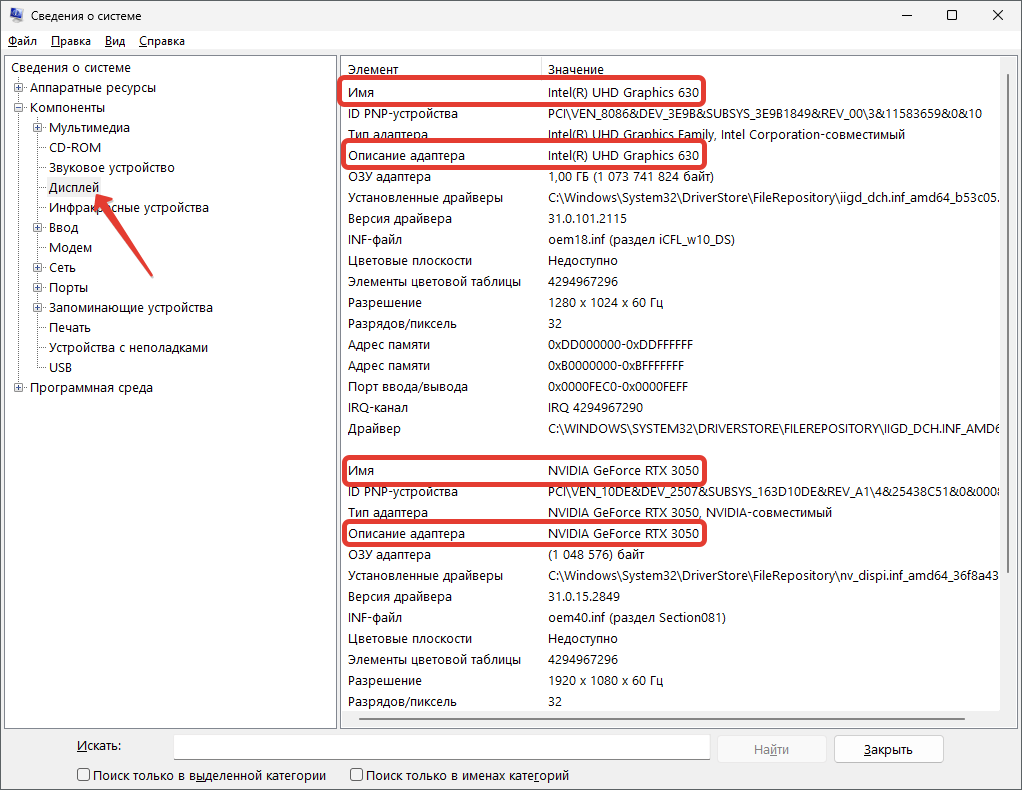Select the IRQ-канал IRQ 4294967290 row
The height and width of the screenshot is (790, 1022).
click(x=671, y=407)
